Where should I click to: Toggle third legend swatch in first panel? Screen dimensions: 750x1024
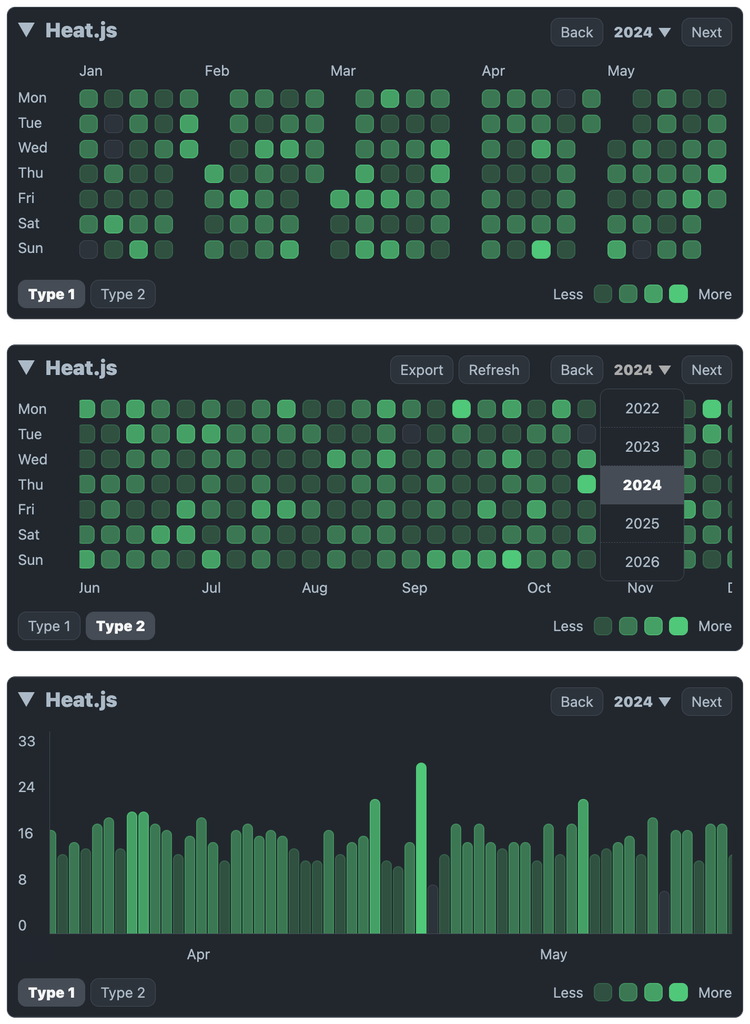tap(653, 294)
